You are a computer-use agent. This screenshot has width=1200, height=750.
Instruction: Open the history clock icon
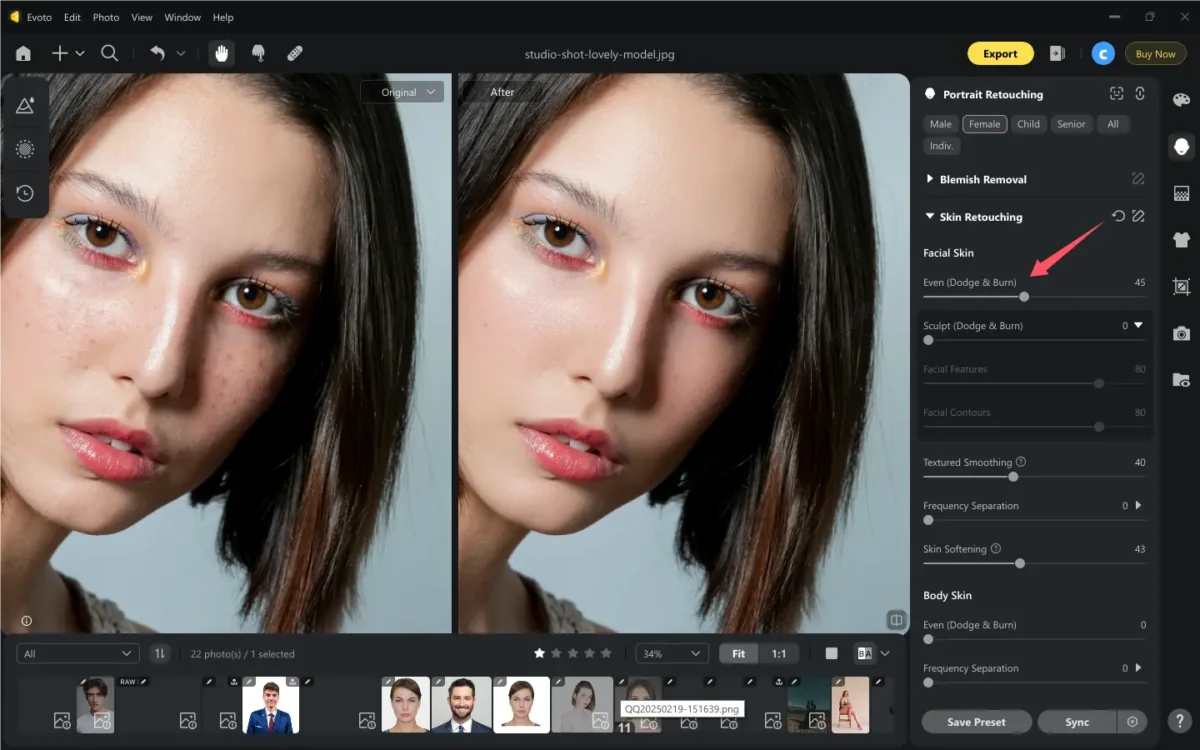[26, 193]
